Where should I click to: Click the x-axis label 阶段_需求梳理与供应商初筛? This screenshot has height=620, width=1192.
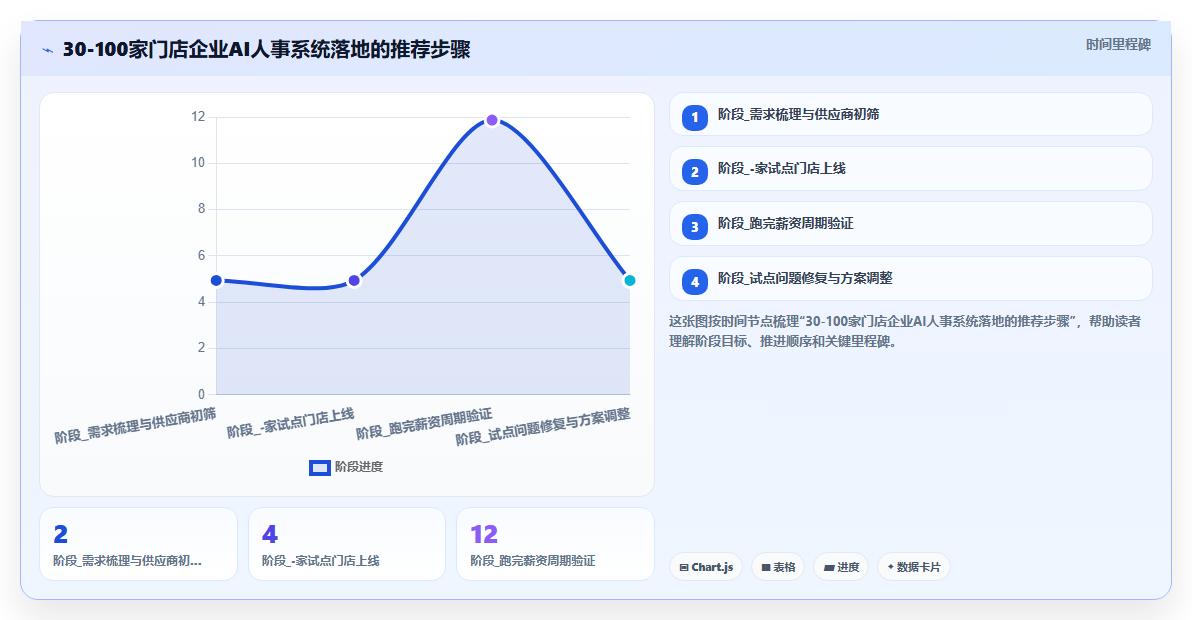(135, 425)
